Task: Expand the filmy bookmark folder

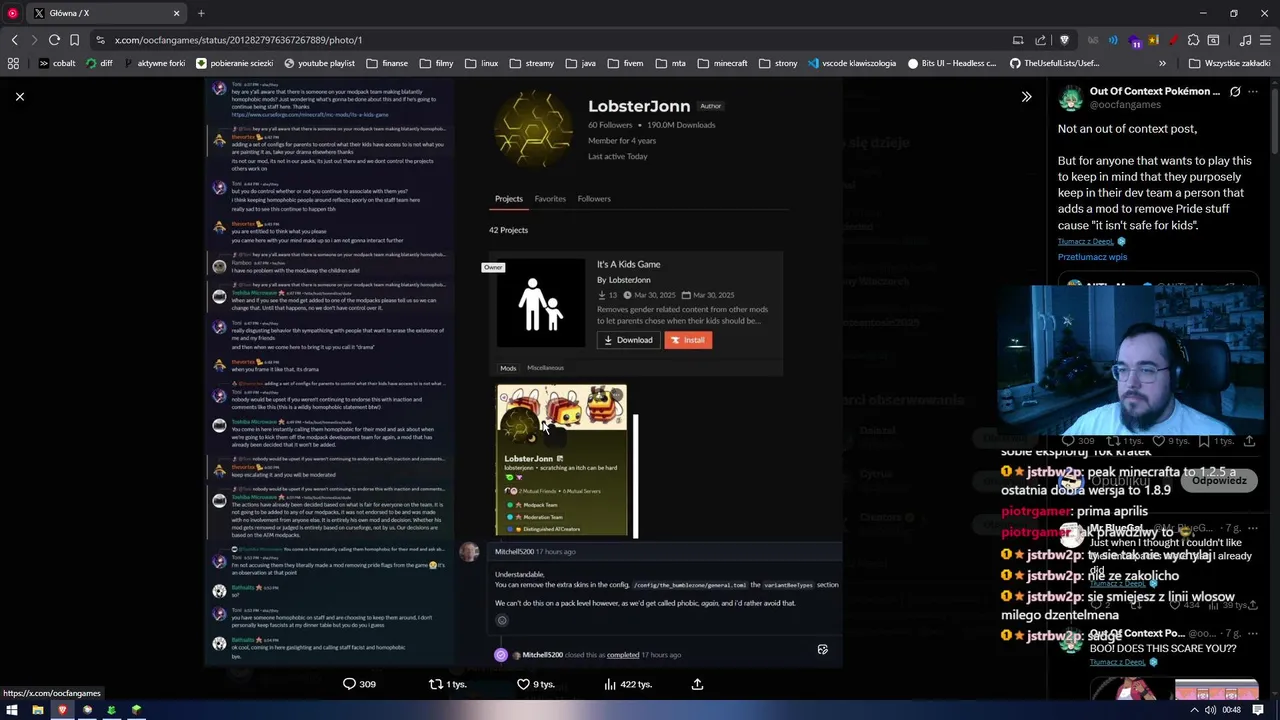Action: pyautogui.click(x=436, y=63)
